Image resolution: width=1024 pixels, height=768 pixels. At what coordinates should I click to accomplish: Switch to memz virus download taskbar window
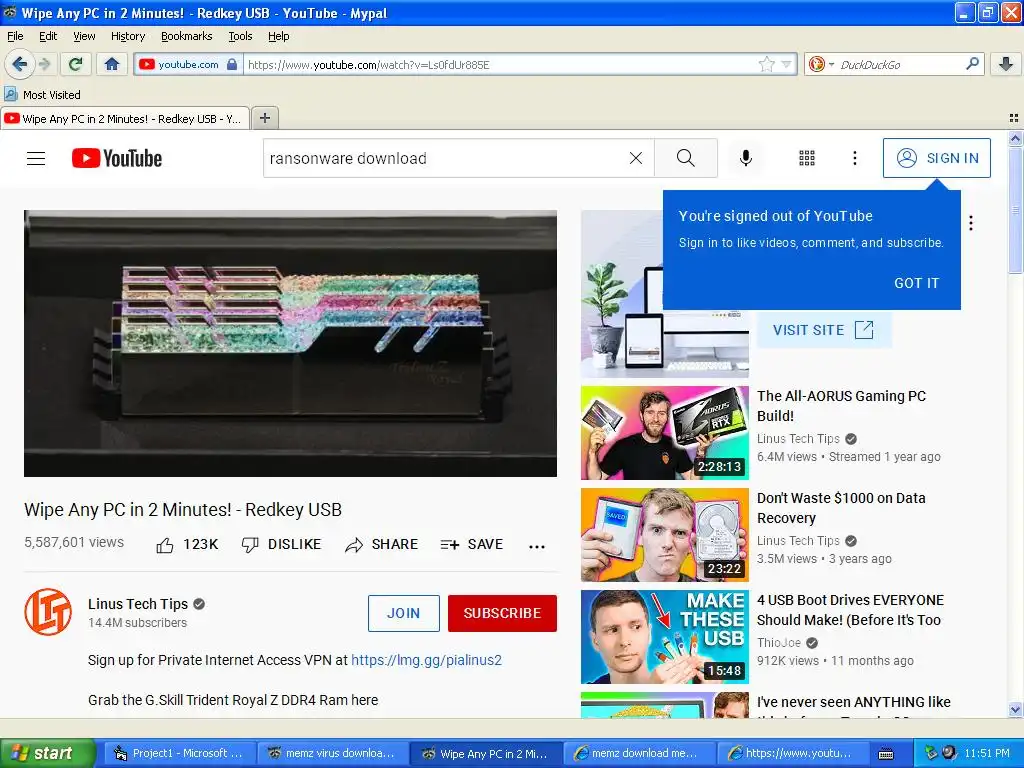[x=332, y=753]
